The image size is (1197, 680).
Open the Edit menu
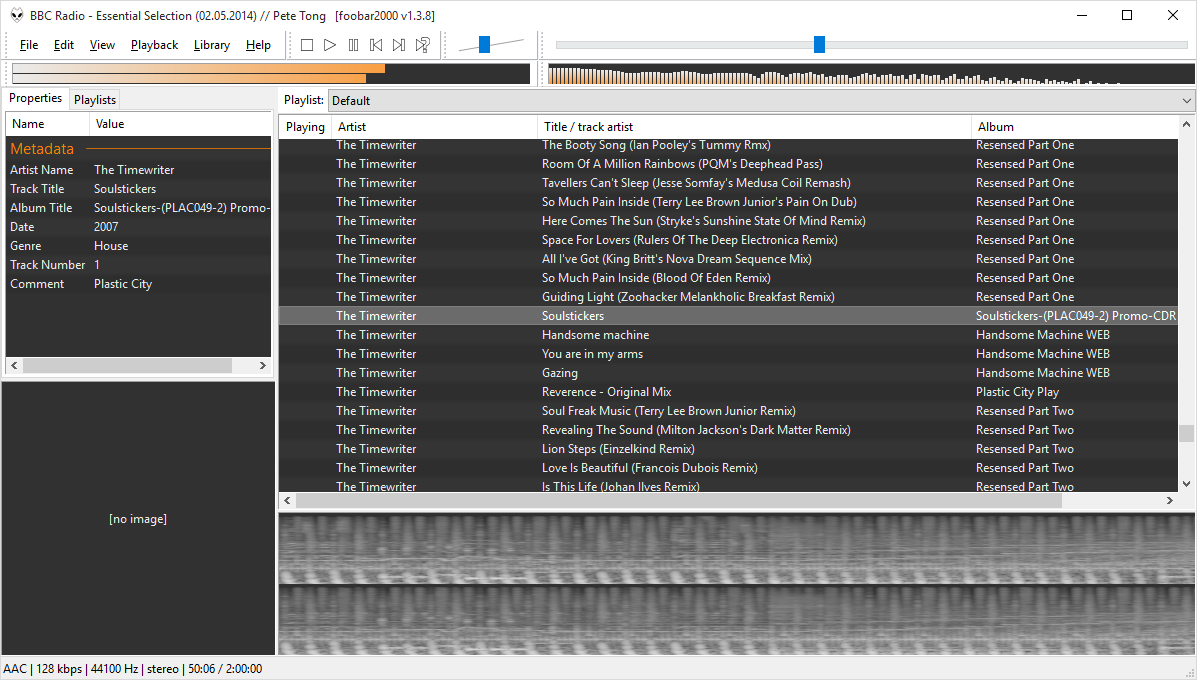click(x=64, y=45)
